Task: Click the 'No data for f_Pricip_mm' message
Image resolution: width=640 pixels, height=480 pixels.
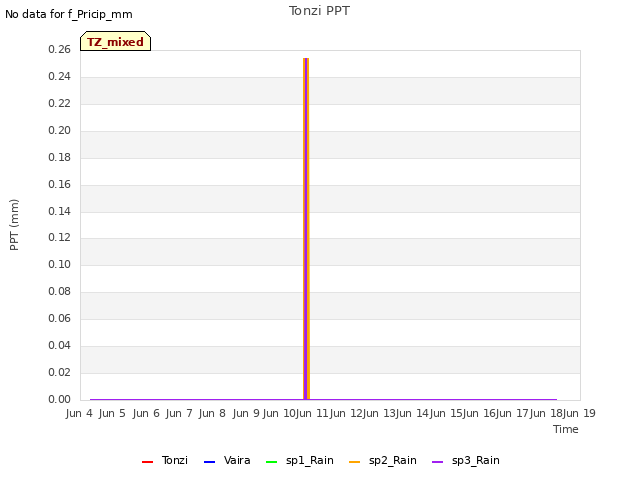Action: coord(69,14)
